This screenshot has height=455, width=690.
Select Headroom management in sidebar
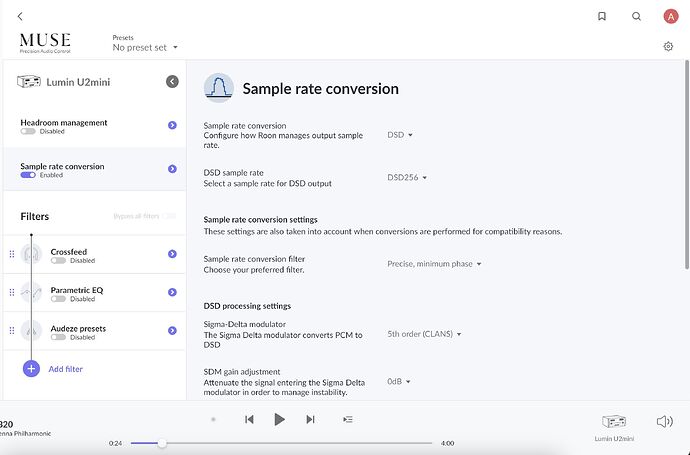click(x=95, y=126)
